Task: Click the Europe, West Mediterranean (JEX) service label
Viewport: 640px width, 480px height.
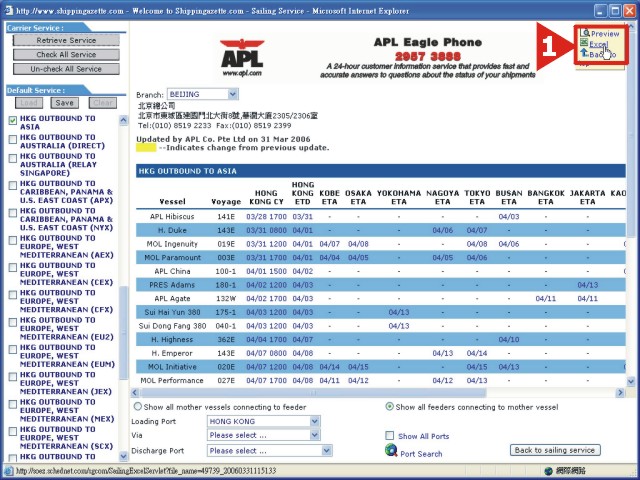Action: pos(66,383)
